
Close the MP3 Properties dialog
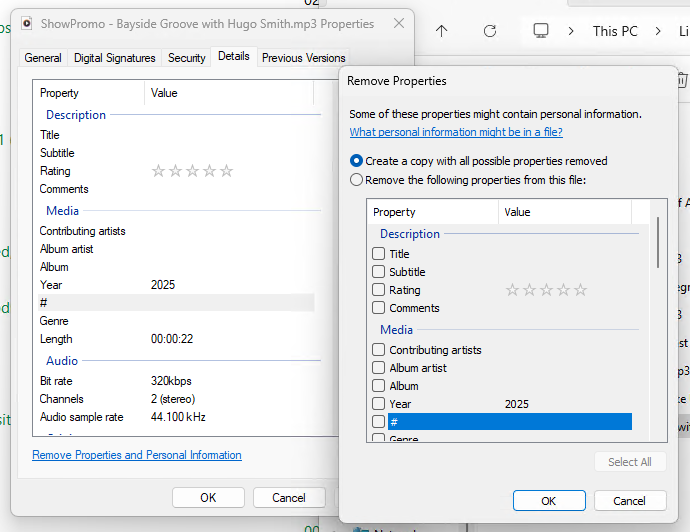[399, 23]
